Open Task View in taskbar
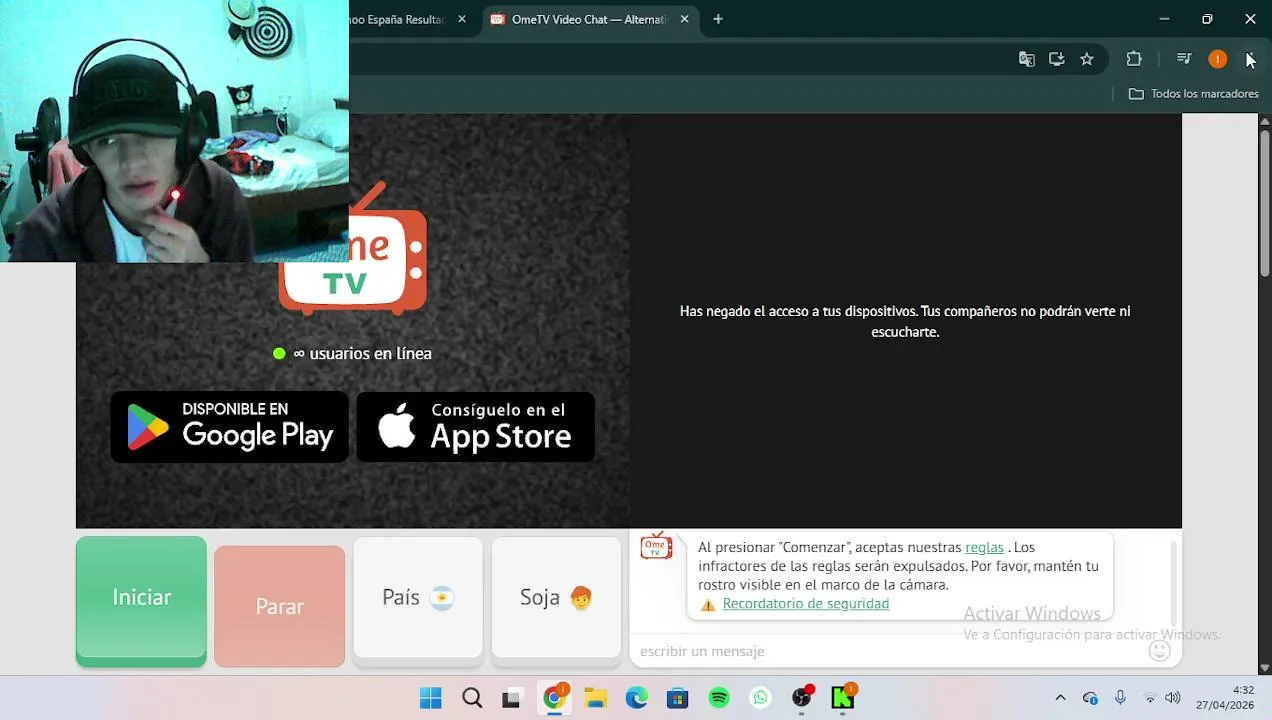The height and width of the screenshot is (720, 1272). [x=511, y=698]
